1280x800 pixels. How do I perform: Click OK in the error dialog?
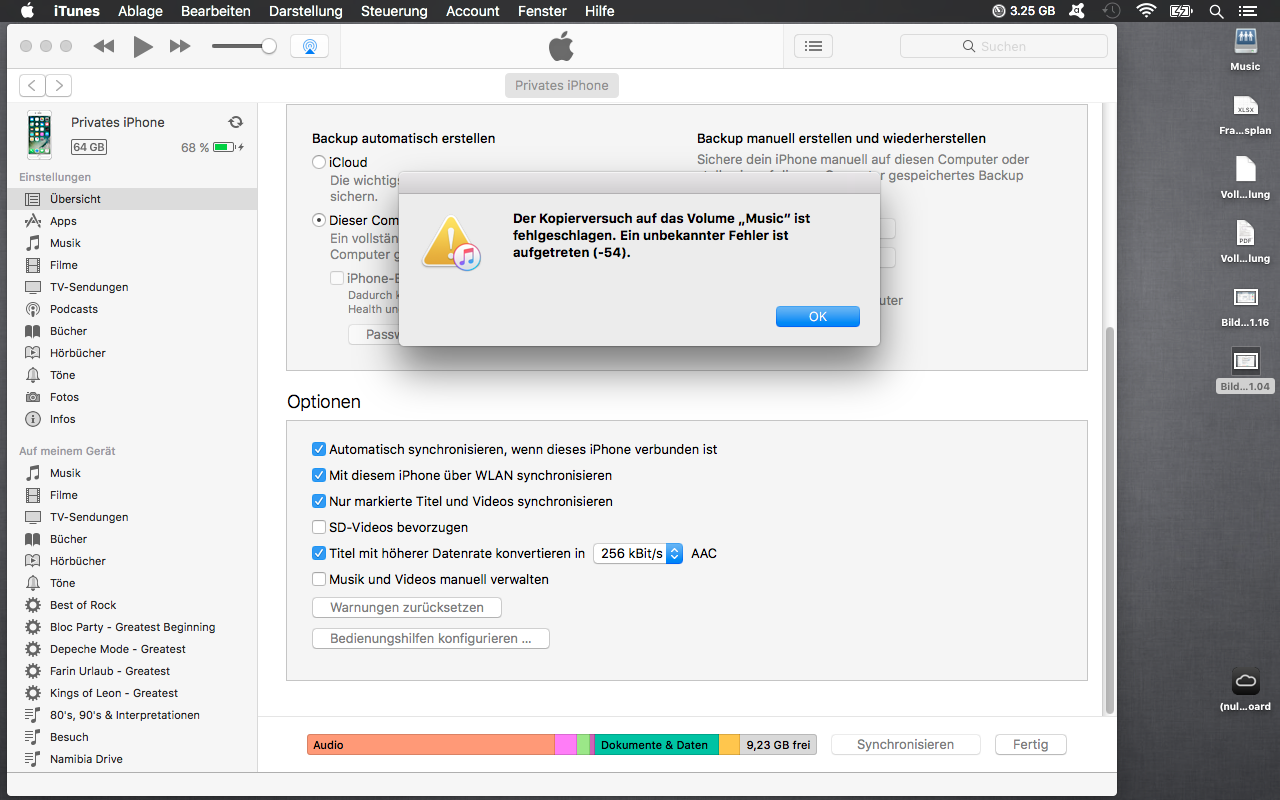point(818,316)
